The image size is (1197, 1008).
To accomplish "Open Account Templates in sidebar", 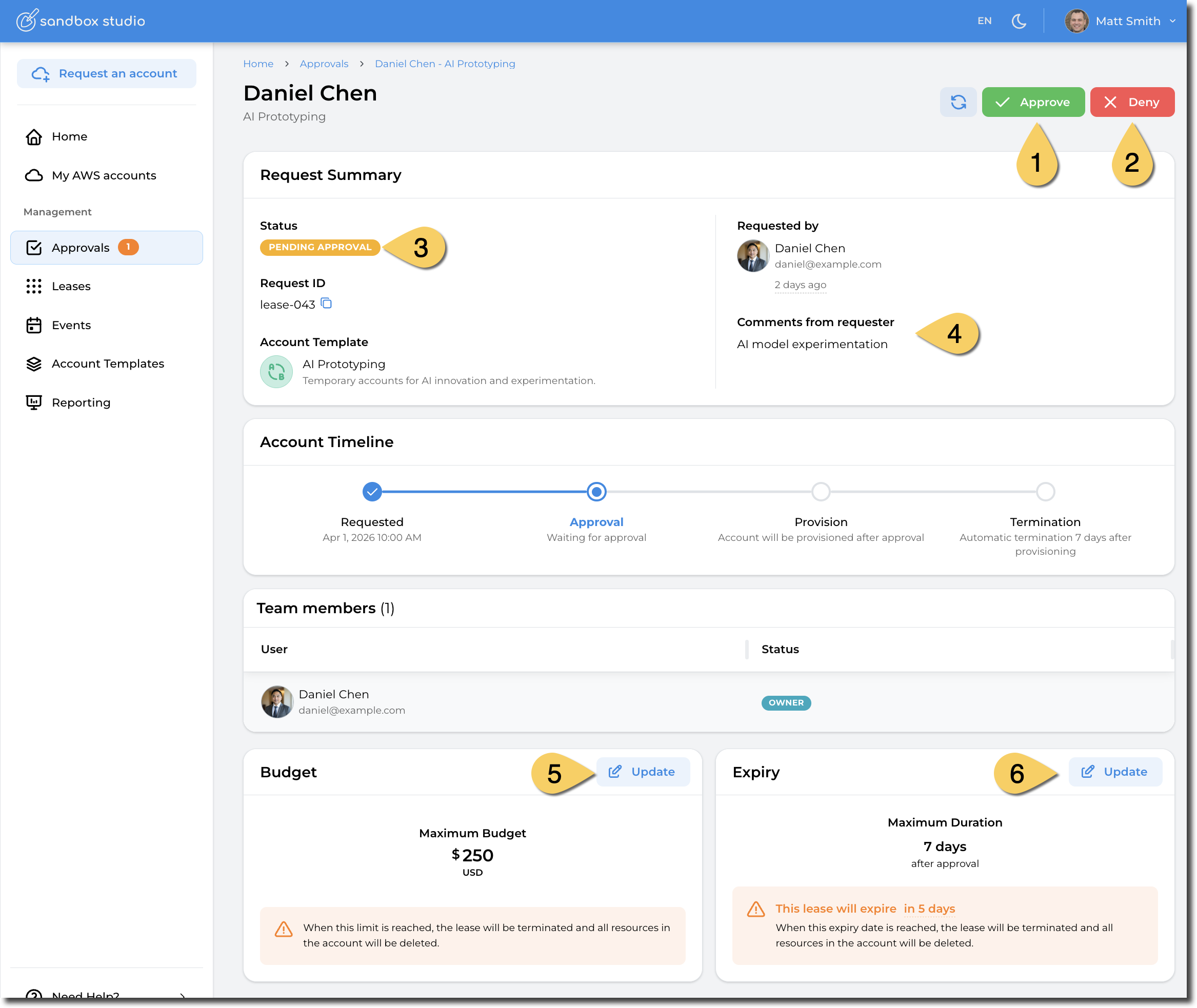I will 108,364.
